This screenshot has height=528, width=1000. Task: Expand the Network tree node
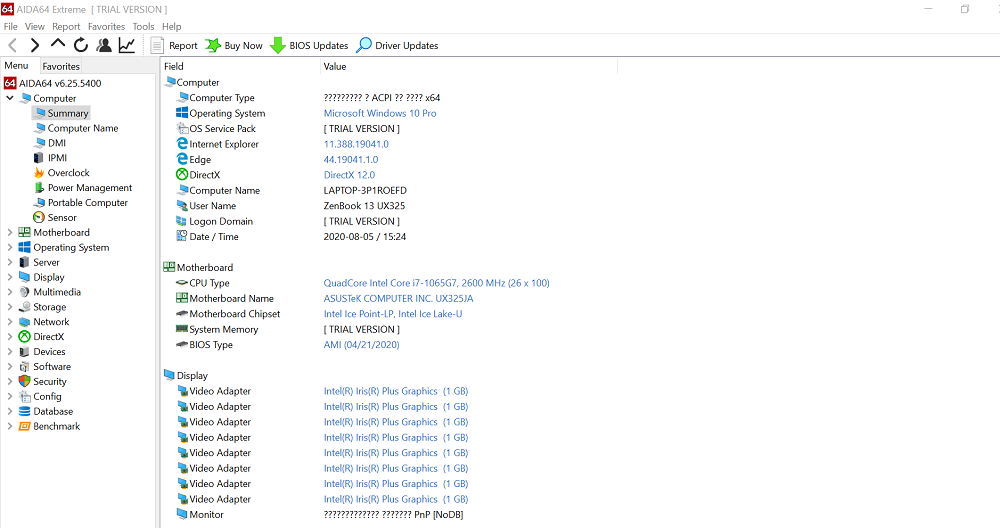(x=10, y=321)
